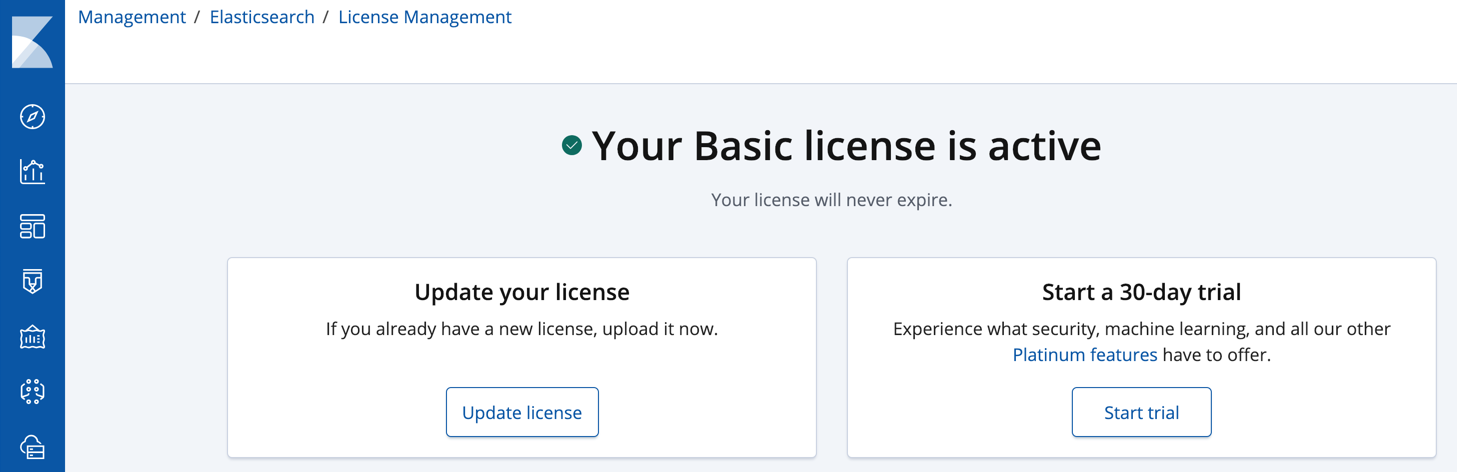Open Visualize via the chart icon
The height and width of the screenshot is (472, 1457).
point(32,172)
